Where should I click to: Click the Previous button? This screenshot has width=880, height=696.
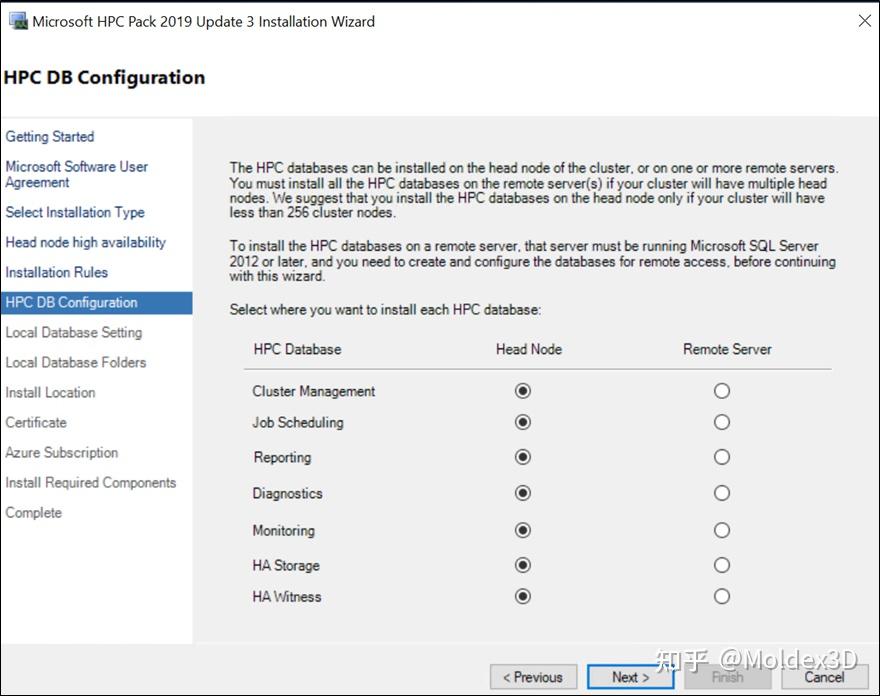point(533,676)
